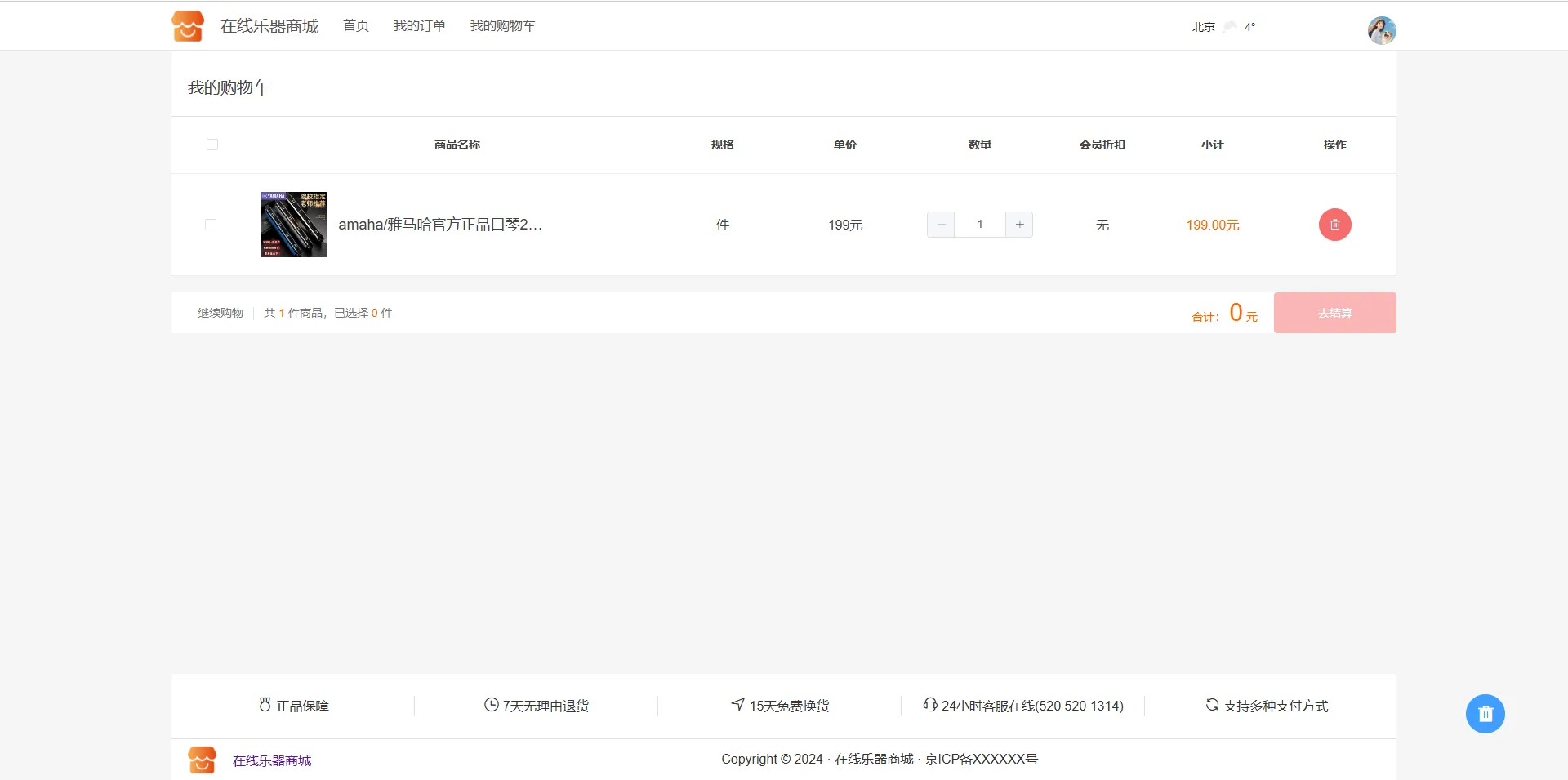
Task: Open 我的购物车 in the navigation
Action: 502,26
